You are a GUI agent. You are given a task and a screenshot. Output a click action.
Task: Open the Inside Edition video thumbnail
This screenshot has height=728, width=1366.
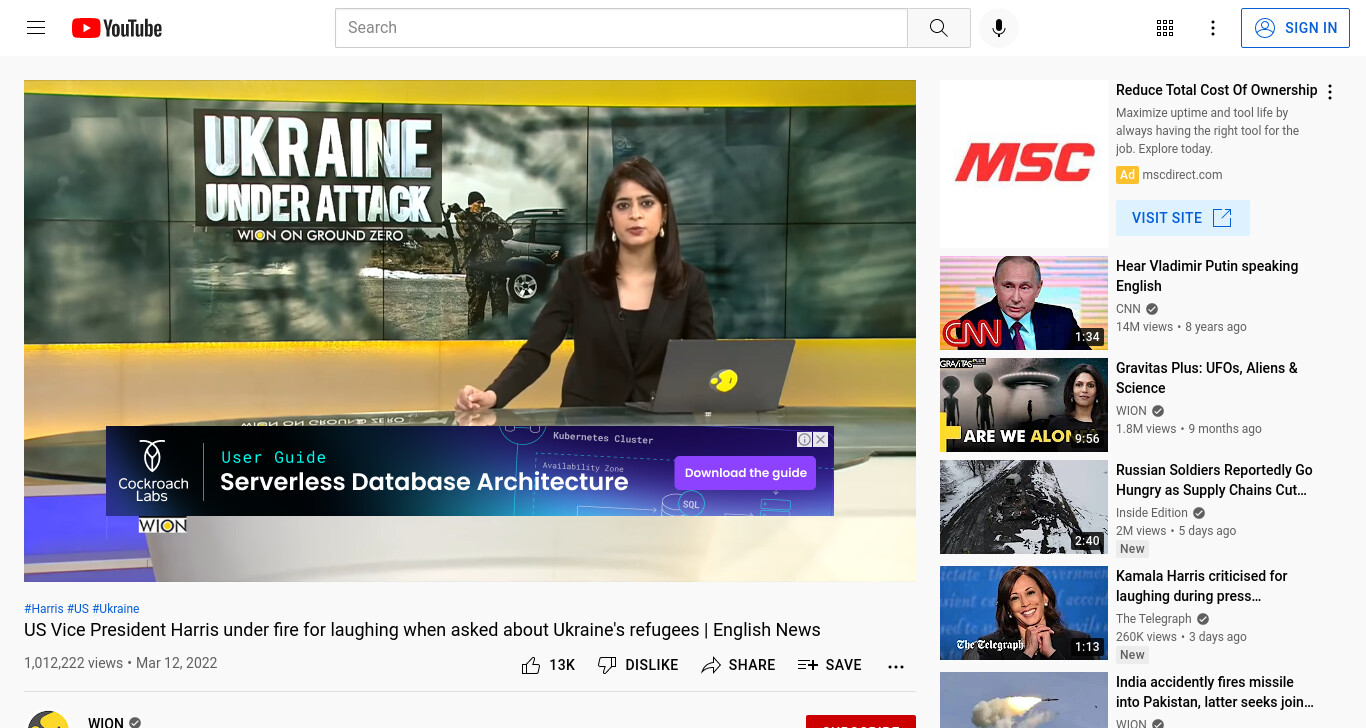click(1024, 507)
